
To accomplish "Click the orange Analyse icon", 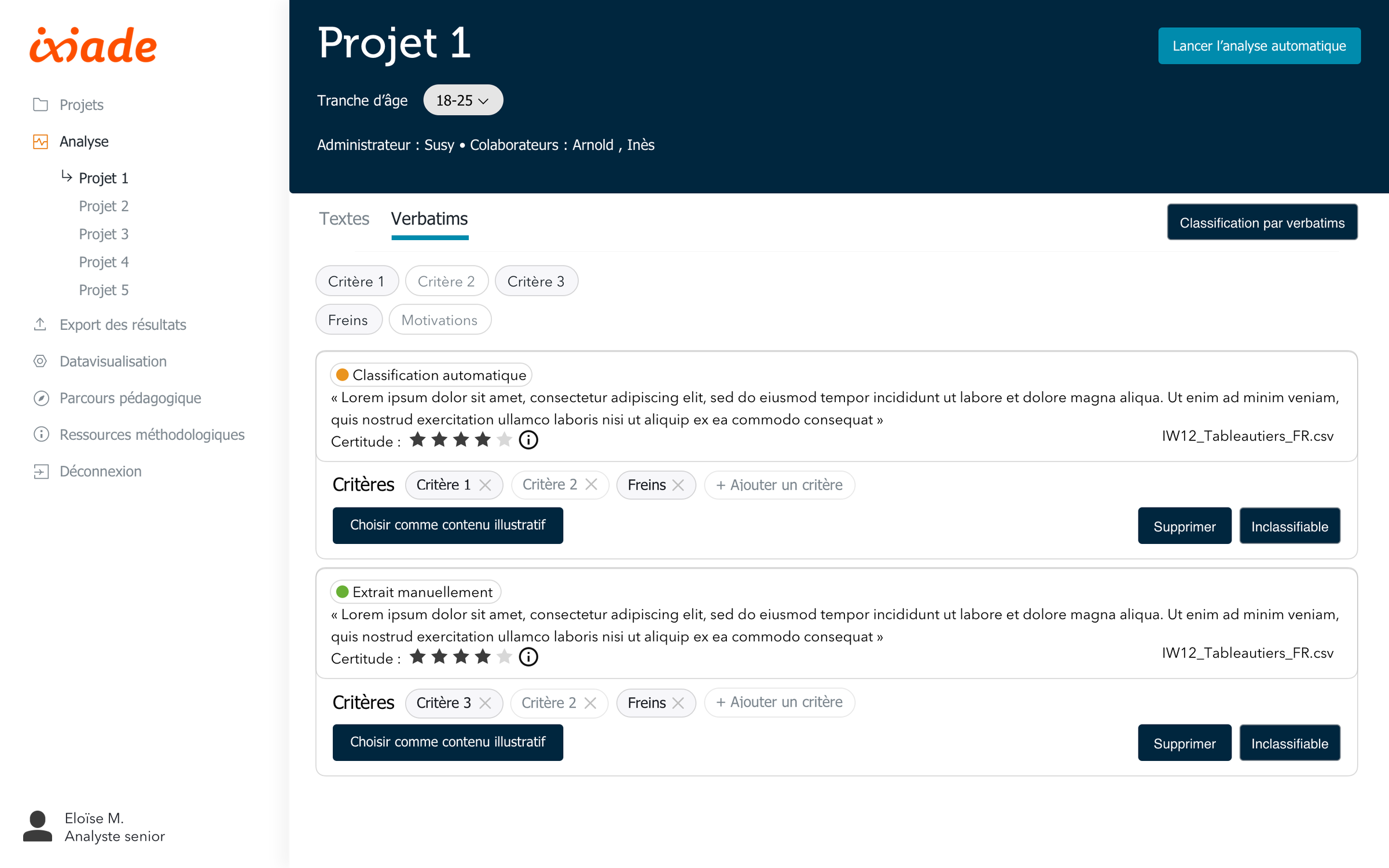I will click(40, 142).
